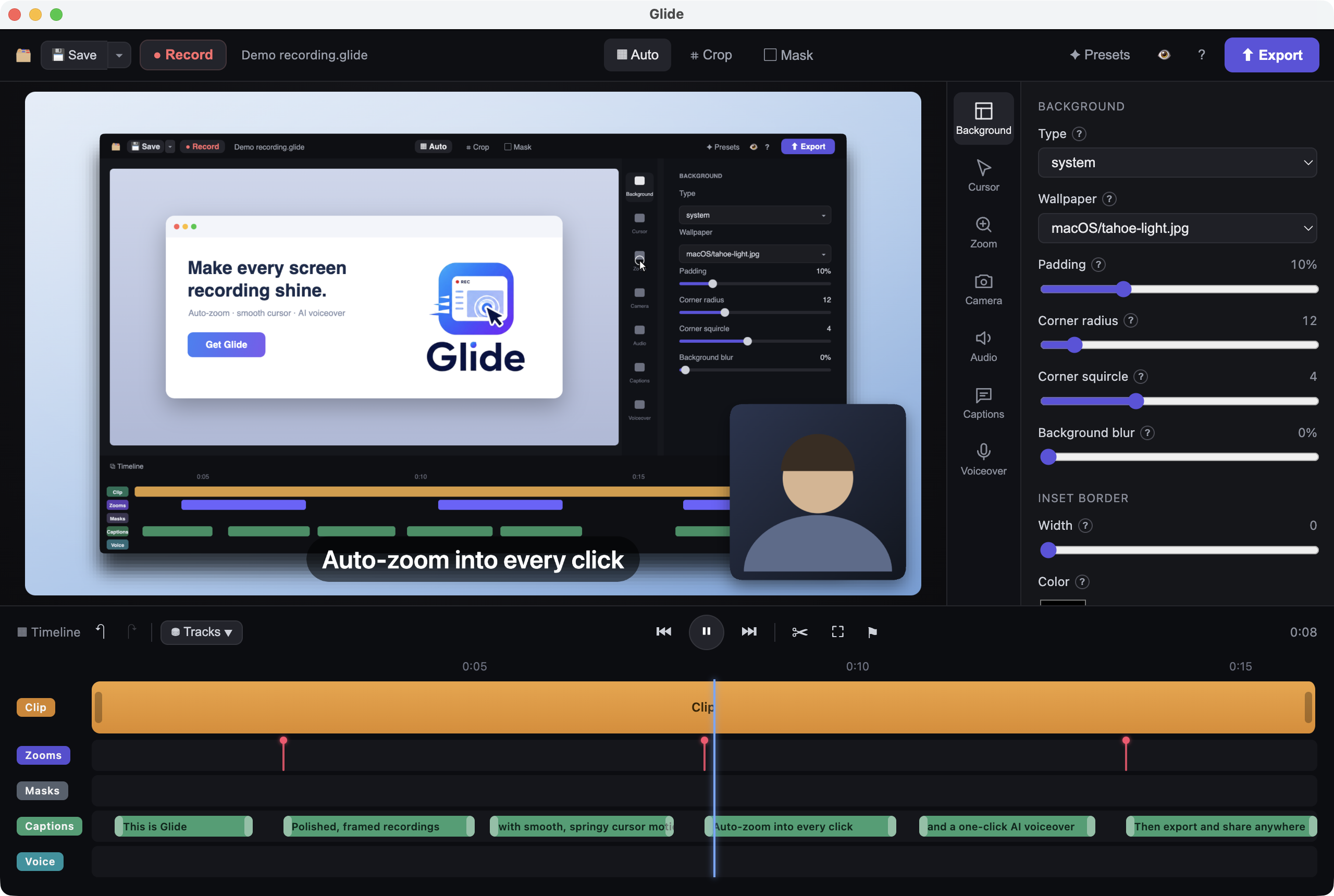Click the Save button
The width and height of the screenshot is (1334, 896).
(75, 55)
